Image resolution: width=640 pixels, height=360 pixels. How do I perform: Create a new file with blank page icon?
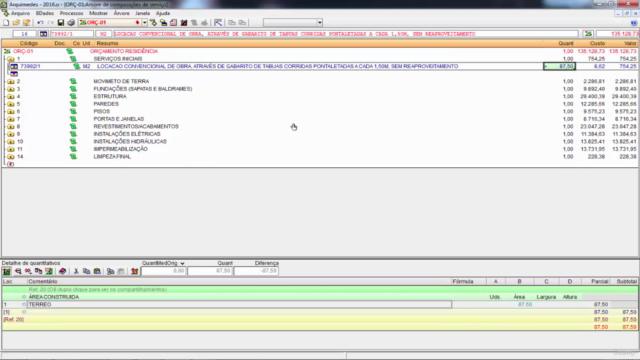tap(6, 23)
